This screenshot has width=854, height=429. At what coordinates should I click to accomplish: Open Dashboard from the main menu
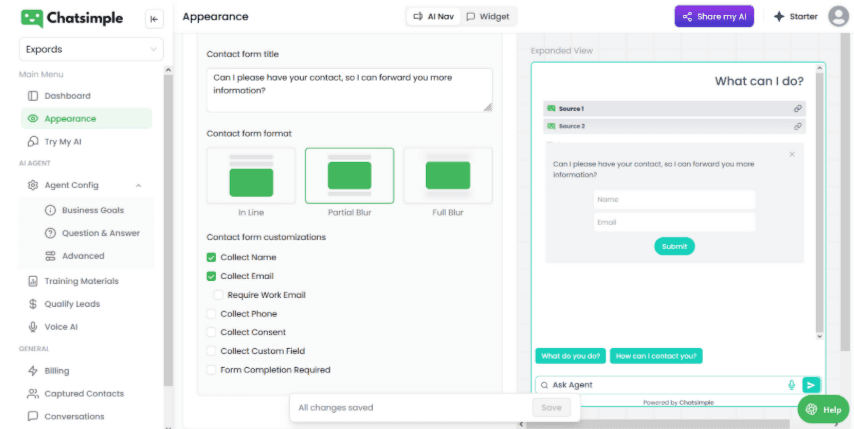point(67,96)
